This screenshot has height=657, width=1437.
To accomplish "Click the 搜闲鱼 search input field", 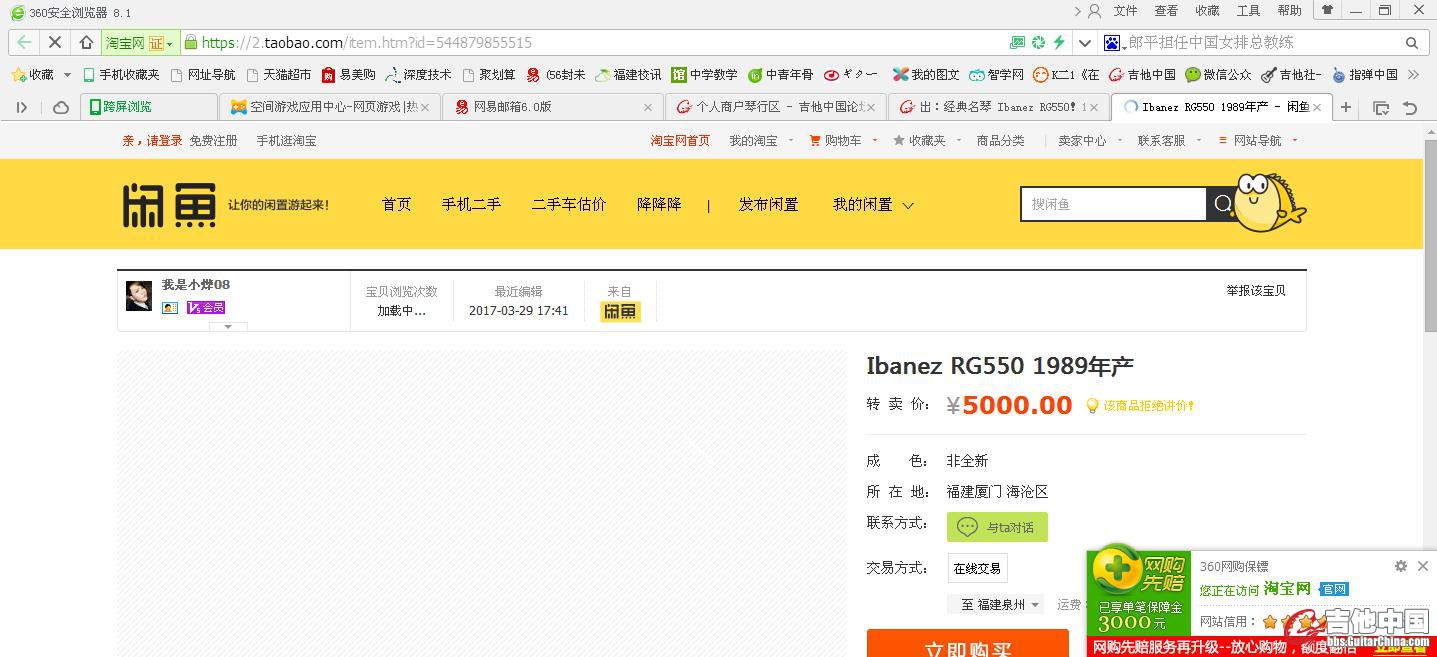I will click(x=1112, y=204).
